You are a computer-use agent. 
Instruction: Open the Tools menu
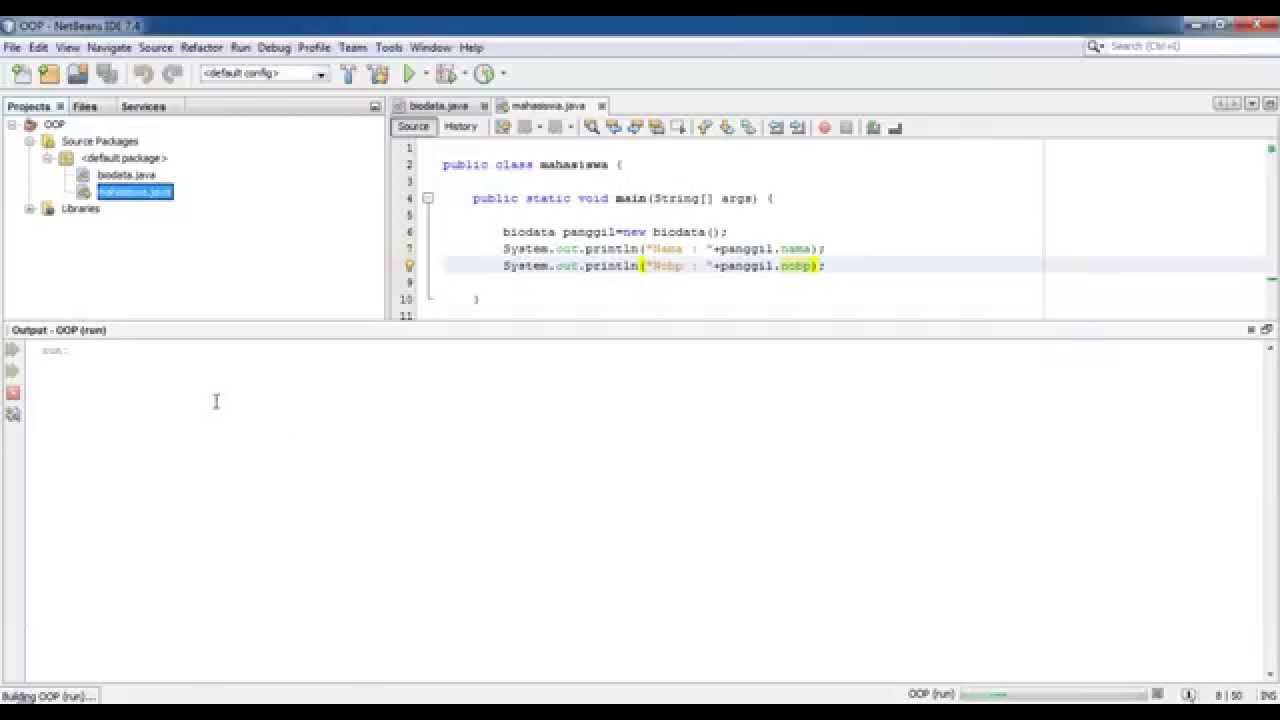pyautogui.click(x=389, y=47)
